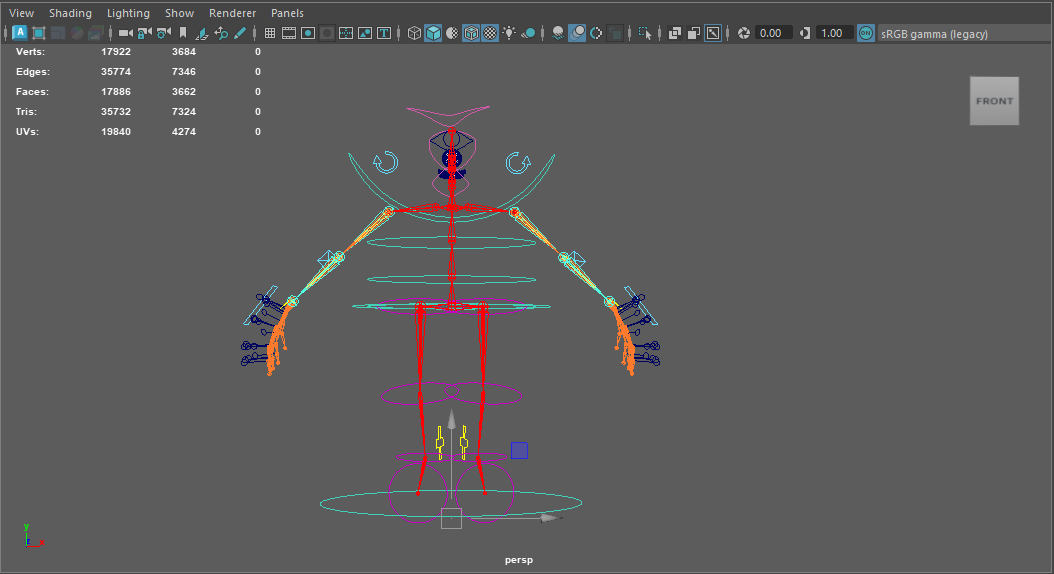Click the use all lights bulb icon
1054x574 pixels.
click(509, 33)
